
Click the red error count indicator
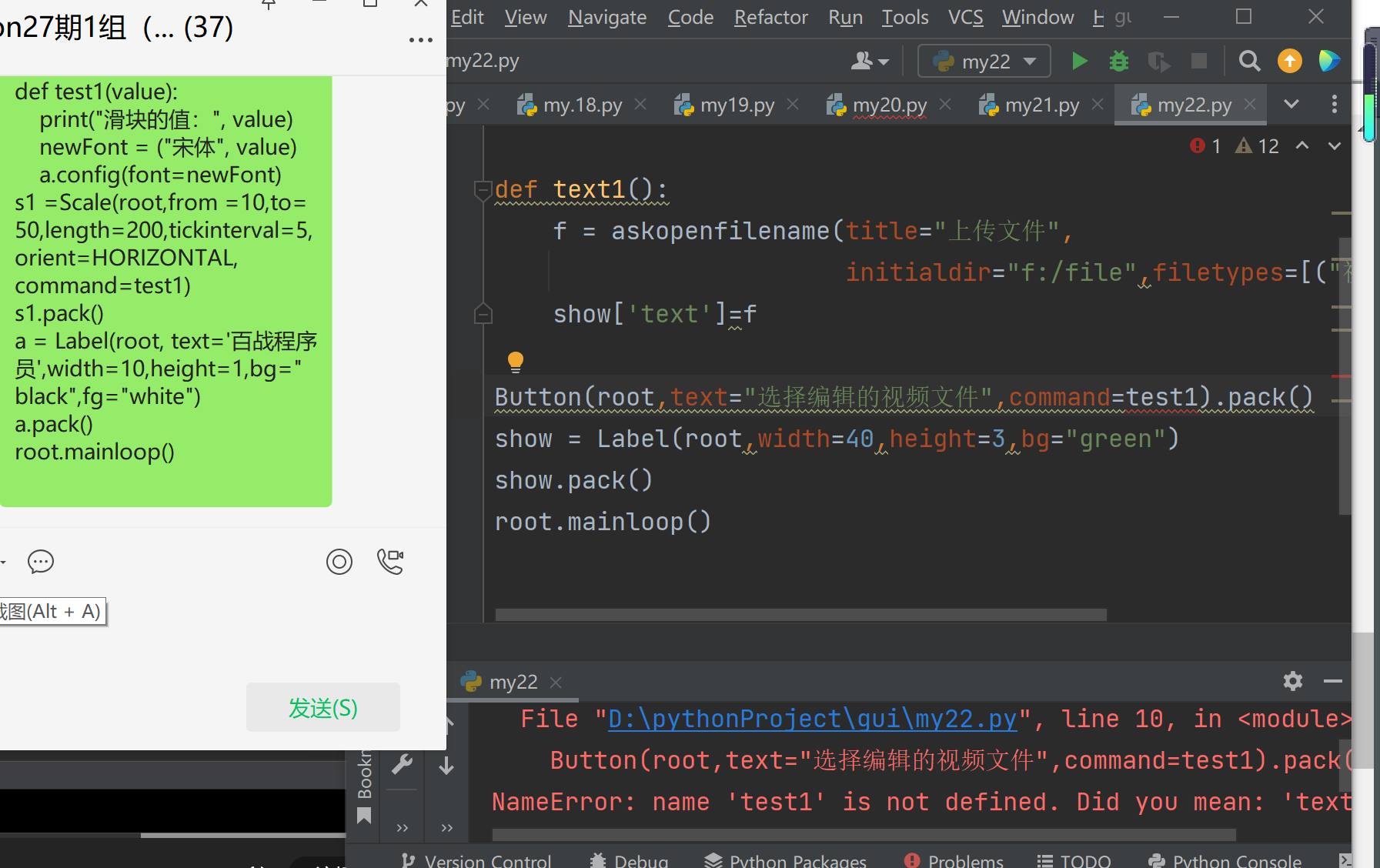[1205, 145]
